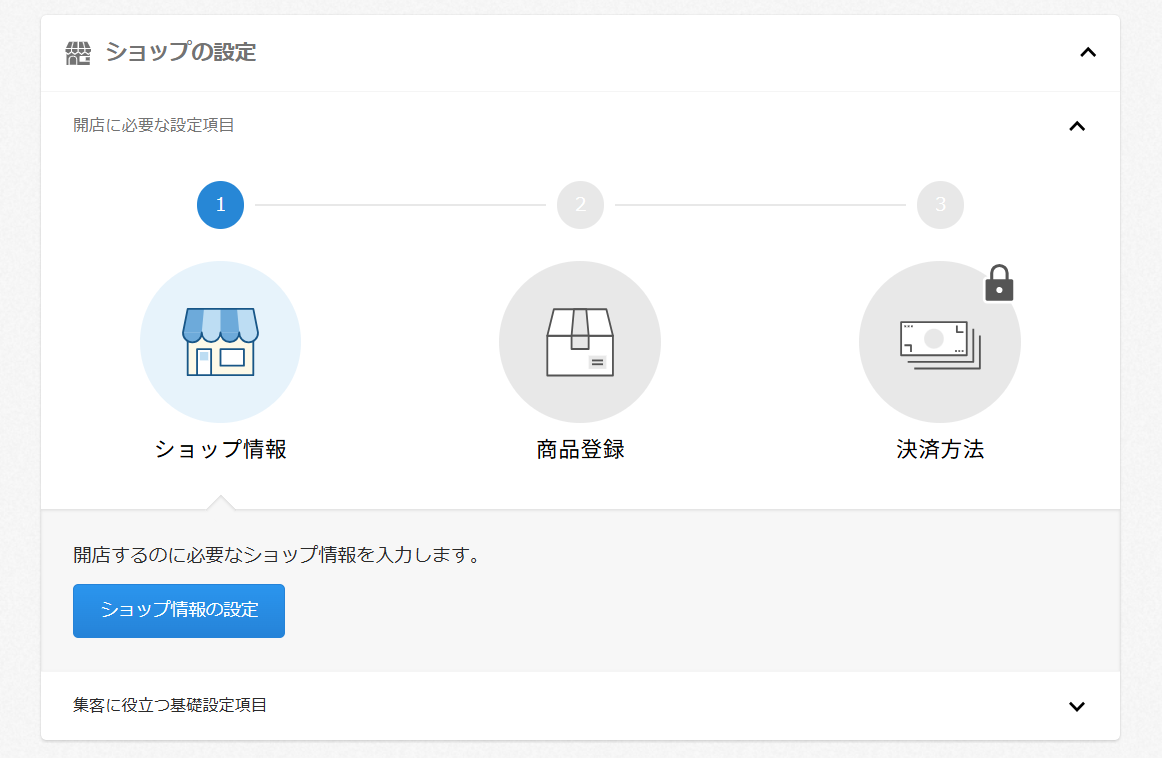The width and height of the screenshot is (1162, 758).
Task: Click the lock icon on the payment step
Action: (x=1000, y=281)
